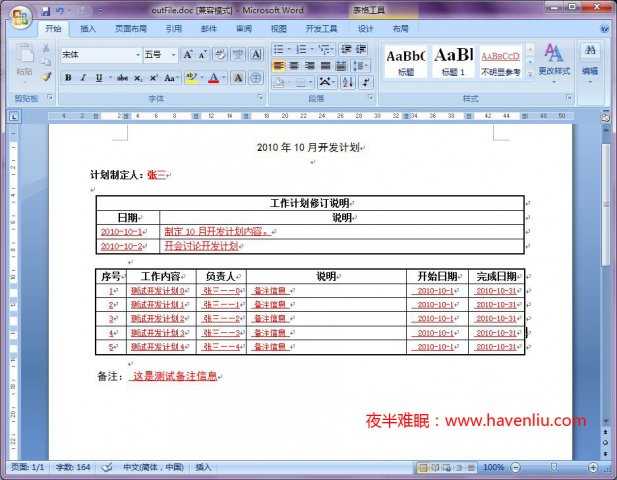
Task: Click the Show paragraph marks icon
Action: click(366, 82)
